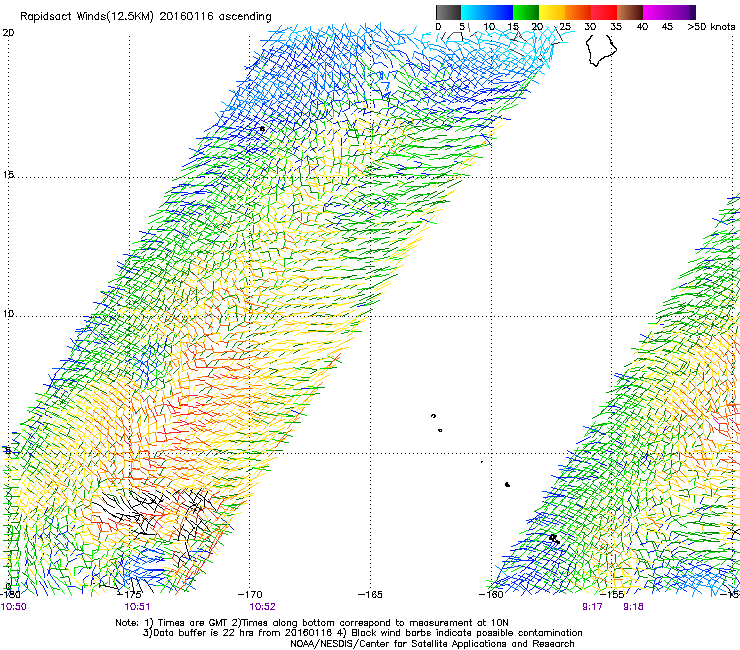The image size is (740, 650).
Task: Click the latitude label "15" on left axis
Action: pos(8,175)
